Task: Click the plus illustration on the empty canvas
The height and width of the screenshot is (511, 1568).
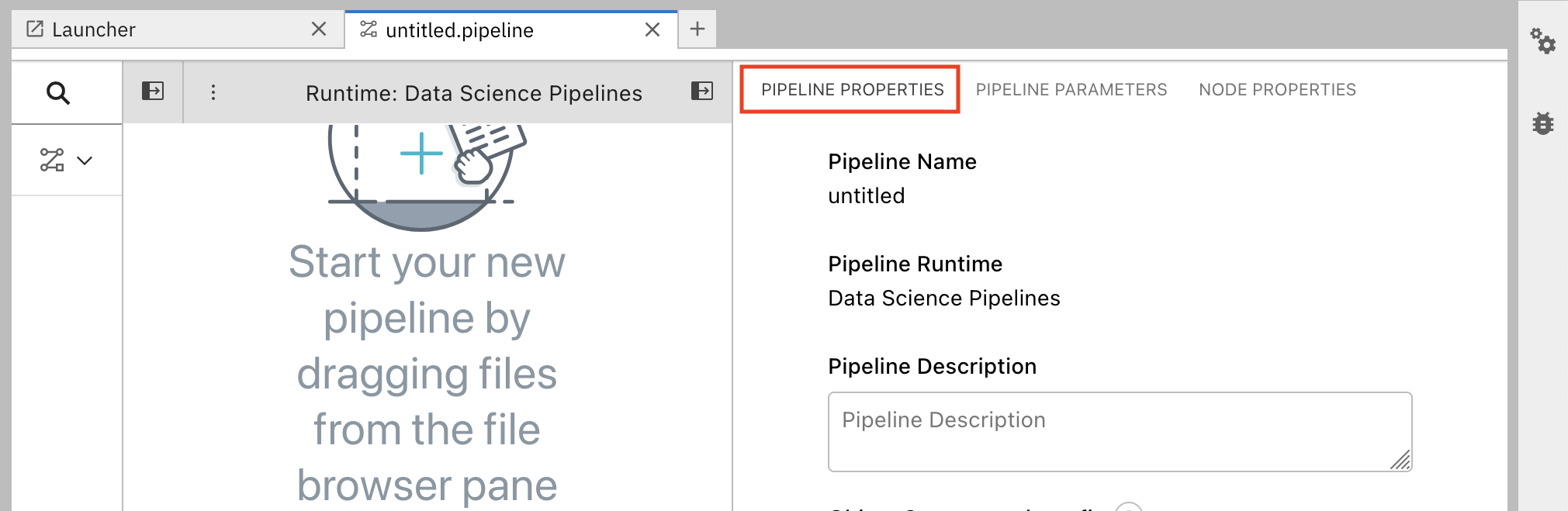Action: tap(421, 154)
